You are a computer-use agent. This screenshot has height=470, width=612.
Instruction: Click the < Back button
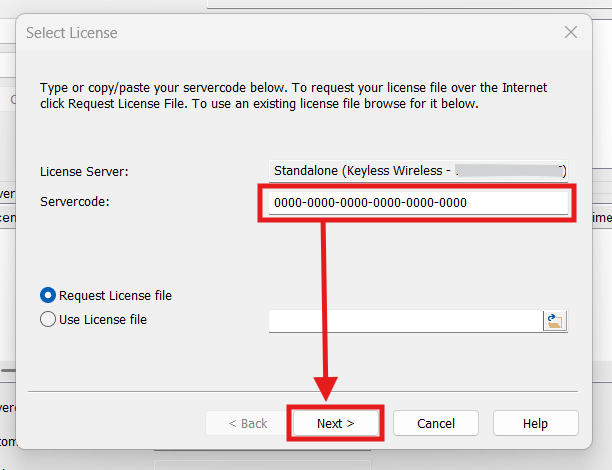[247, 423]
